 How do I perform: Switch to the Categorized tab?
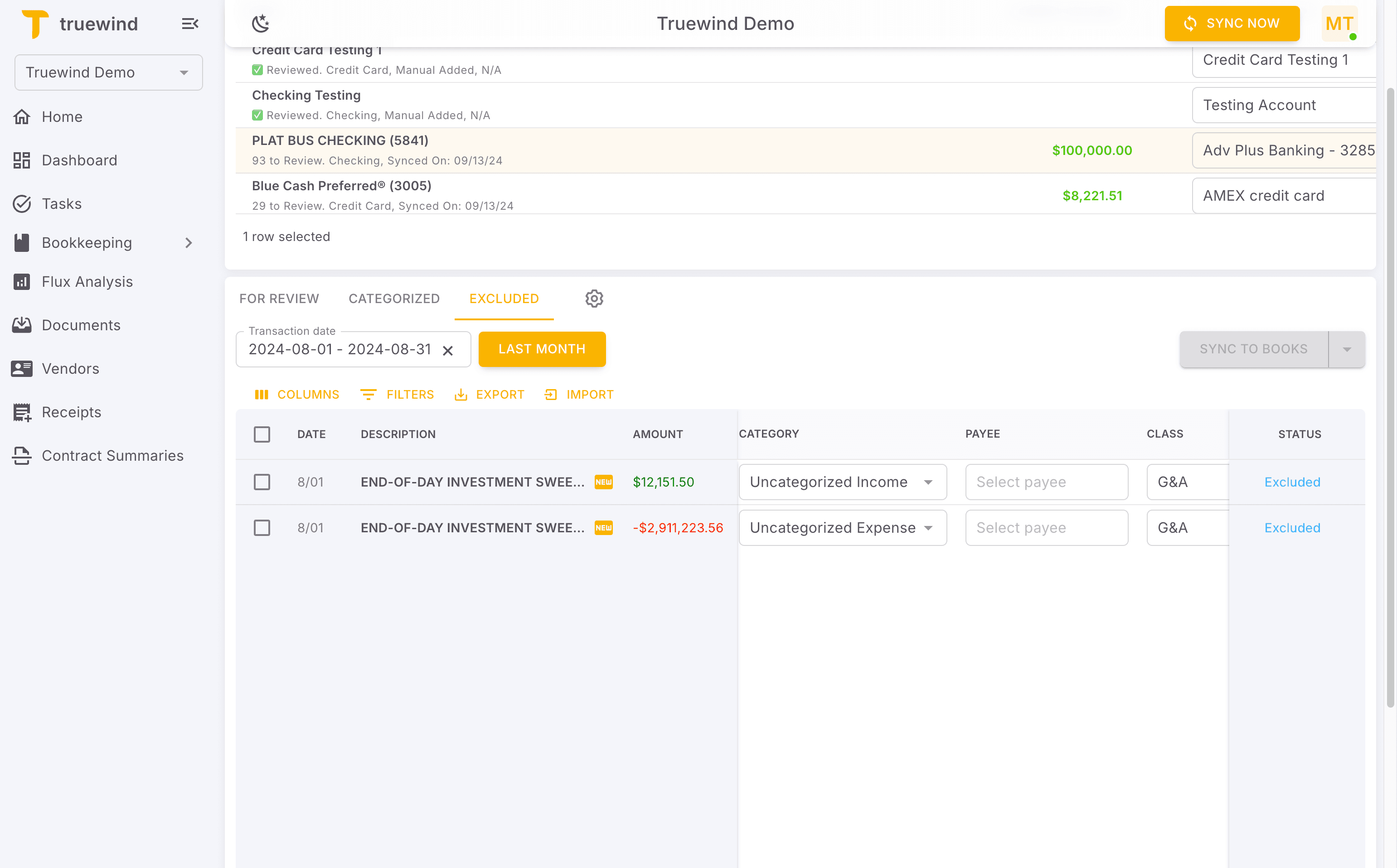coord(393,299)
